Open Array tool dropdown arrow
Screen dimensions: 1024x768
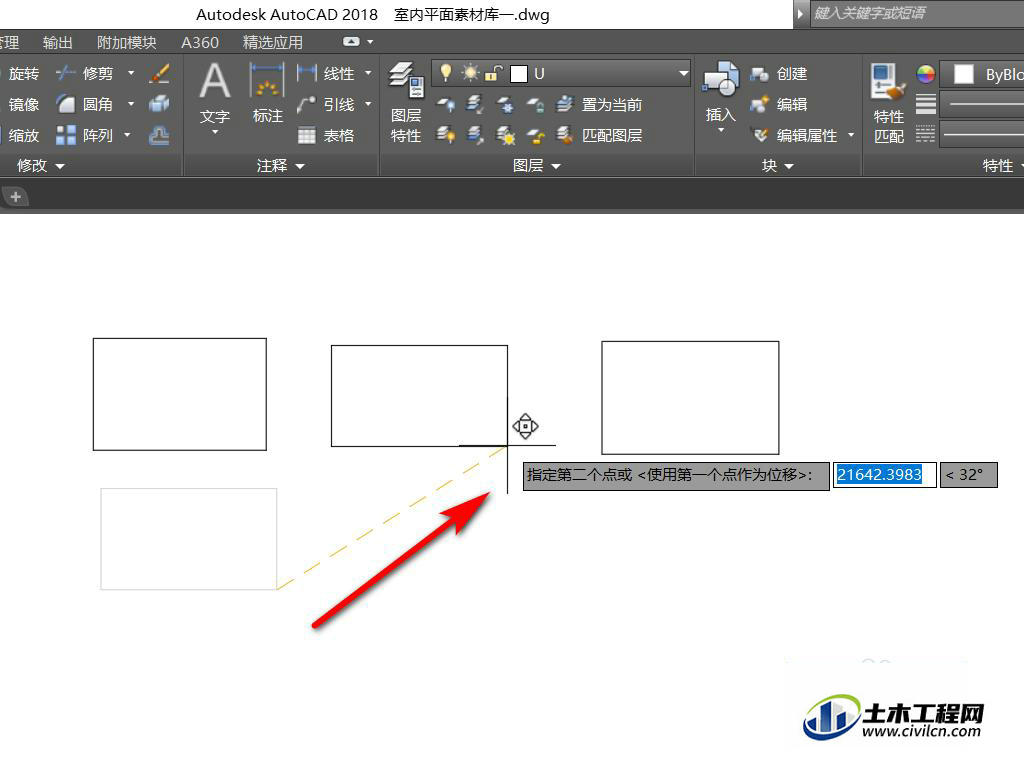(x=127, y=135)
